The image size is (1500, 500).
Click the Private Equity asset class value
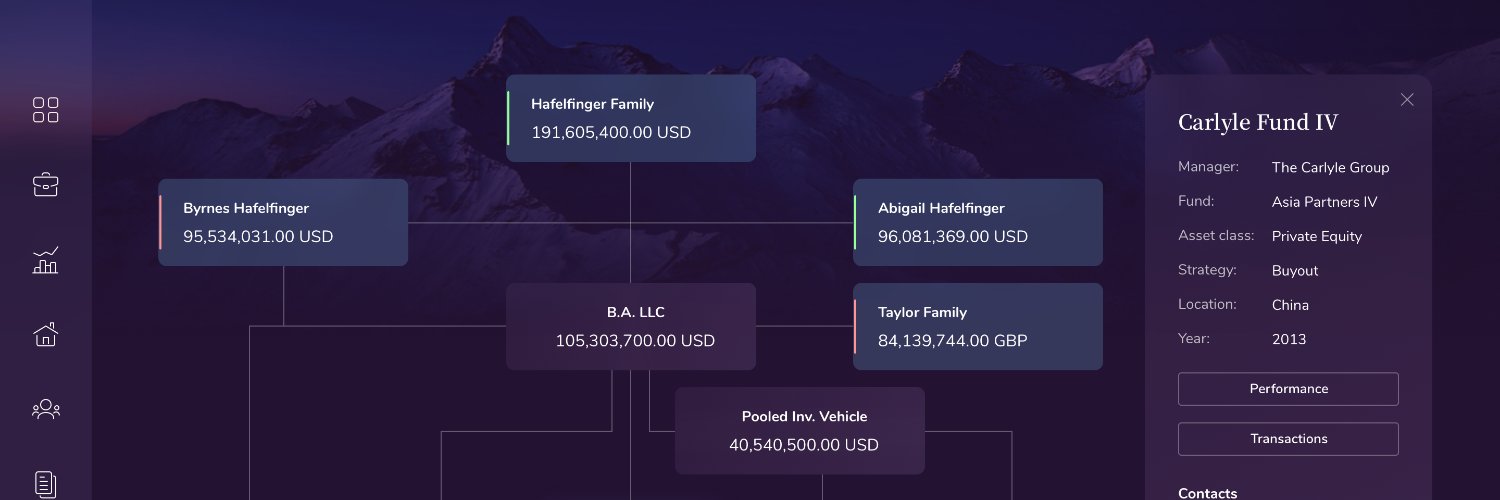click(x=1317, y=237)
